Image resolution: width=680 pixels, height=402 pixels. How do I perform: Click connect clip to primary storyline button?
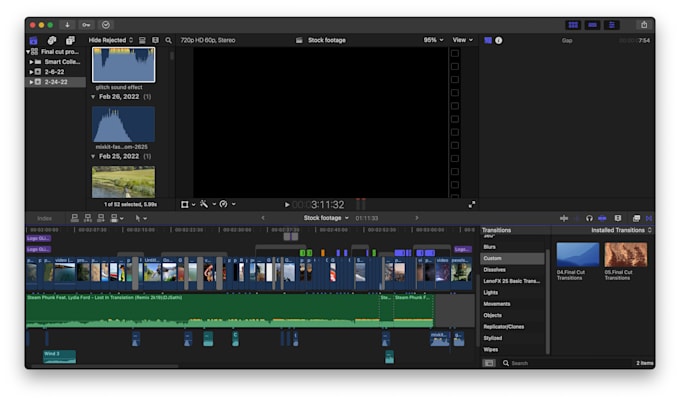[x=75, y=218]
